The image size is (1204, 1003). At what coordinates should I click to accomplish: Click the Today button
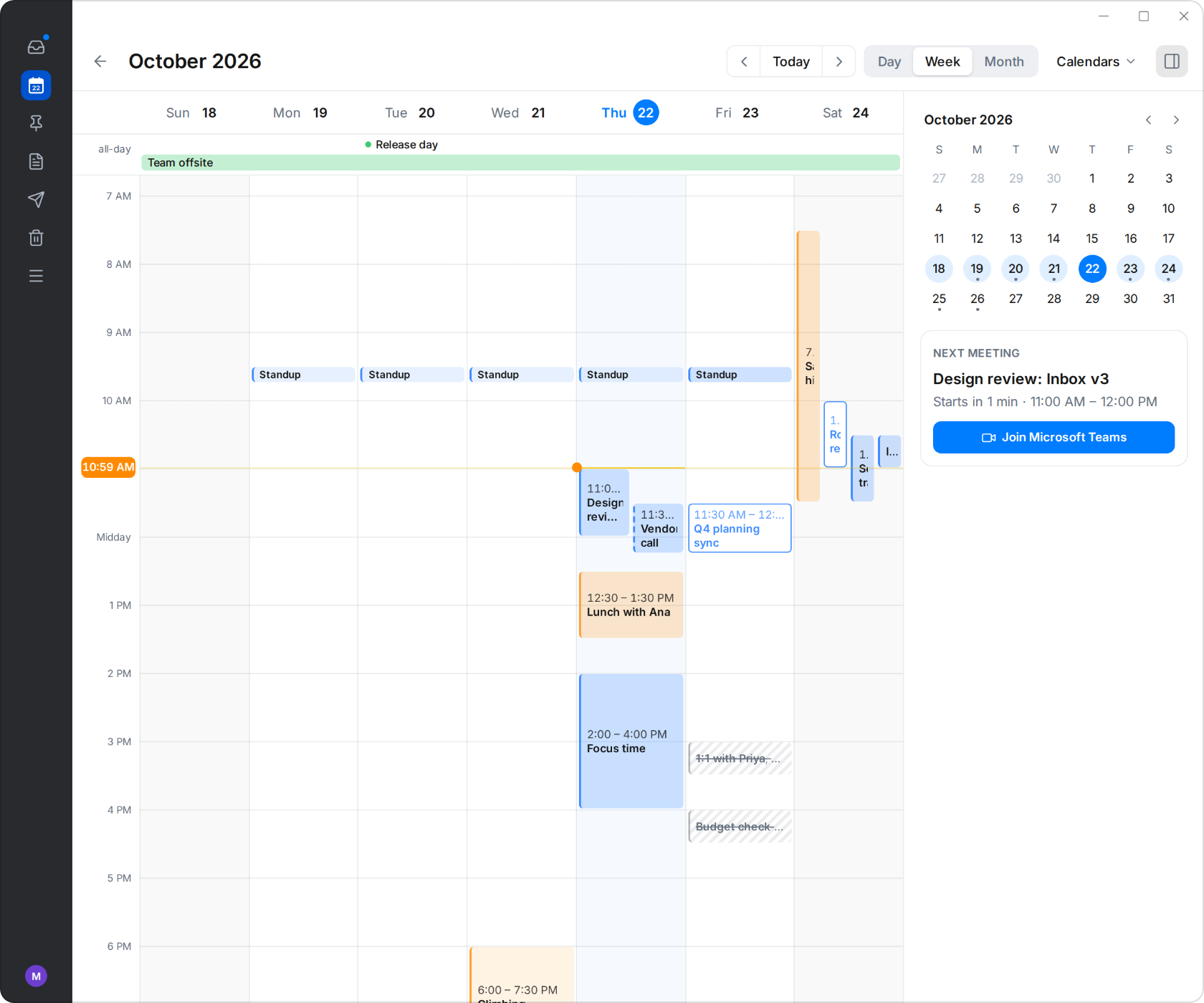click(x=791, y=62)
